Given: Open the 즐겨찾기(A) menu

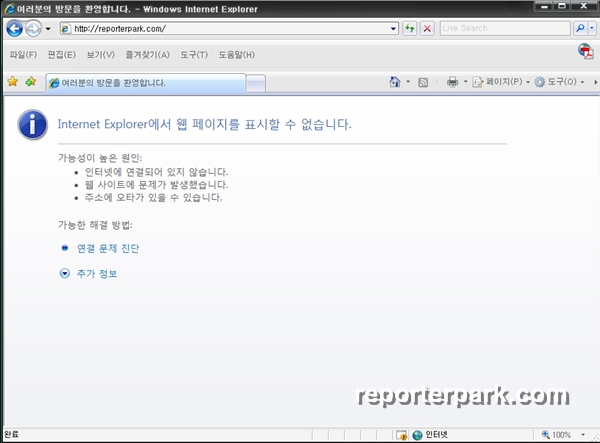Looking at the screenshot, I should pyautogui.click(x=148, y=55).
